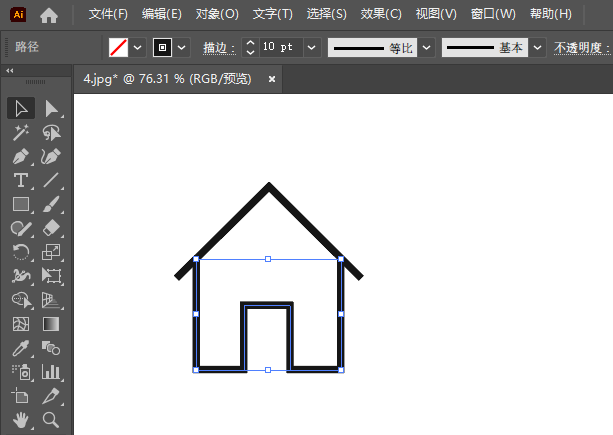Select the Free Transform tool
This screenshot has height=435, width=613.
pos(51,276)
